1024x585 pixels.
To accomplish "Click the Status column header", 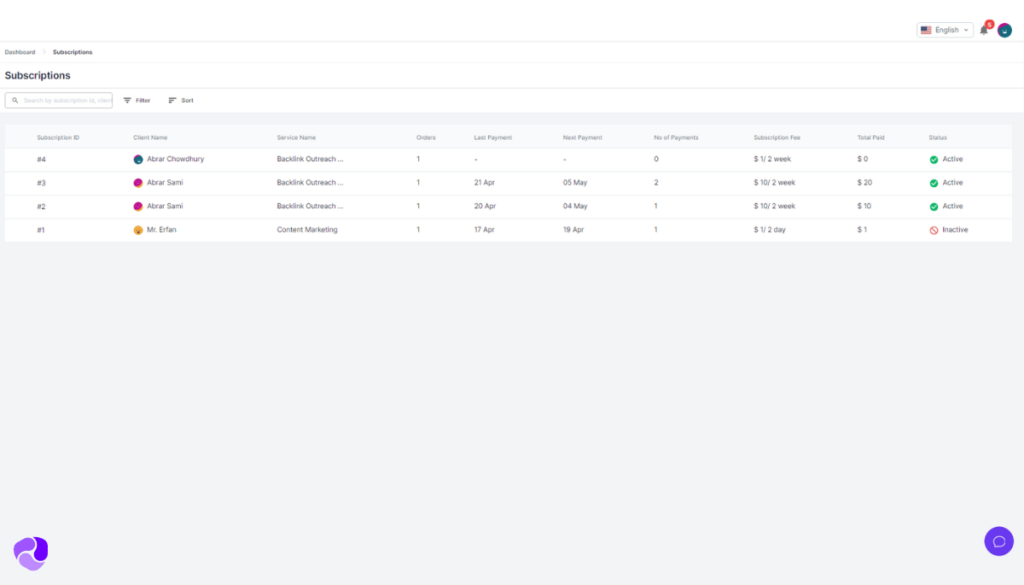I will (x=937, y=137).
